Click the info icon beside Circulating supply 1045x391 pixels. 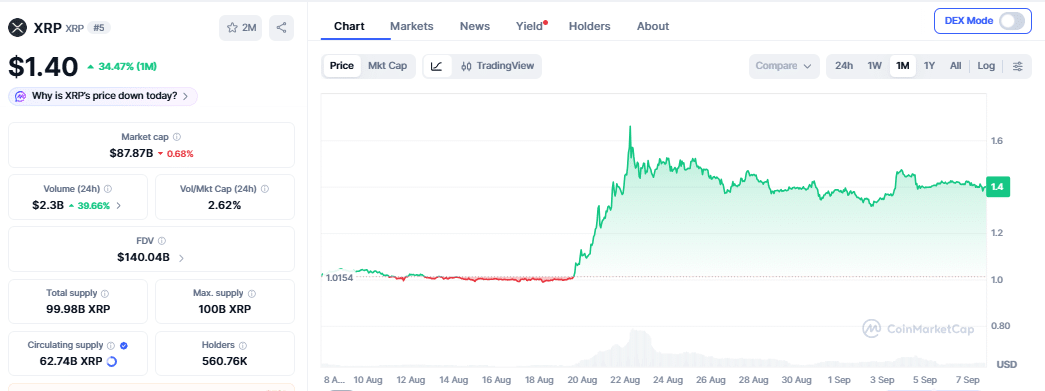111,345
